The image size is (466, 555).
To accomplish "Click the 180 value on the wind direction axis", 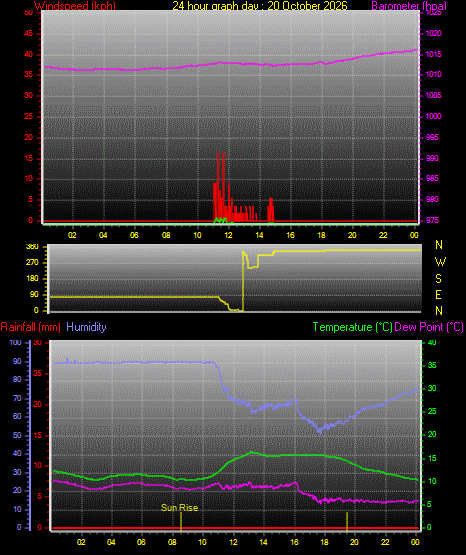I will coord(33,279).
